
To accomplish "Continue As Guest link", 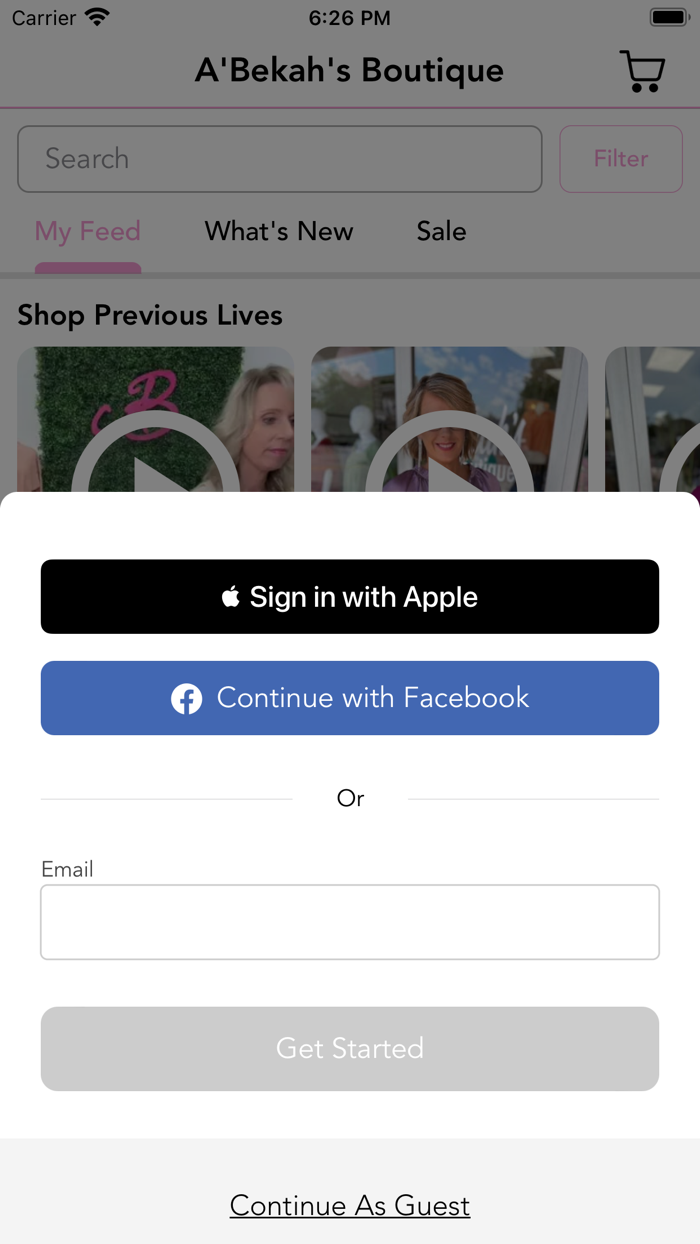I will [x=350, y=1206].
